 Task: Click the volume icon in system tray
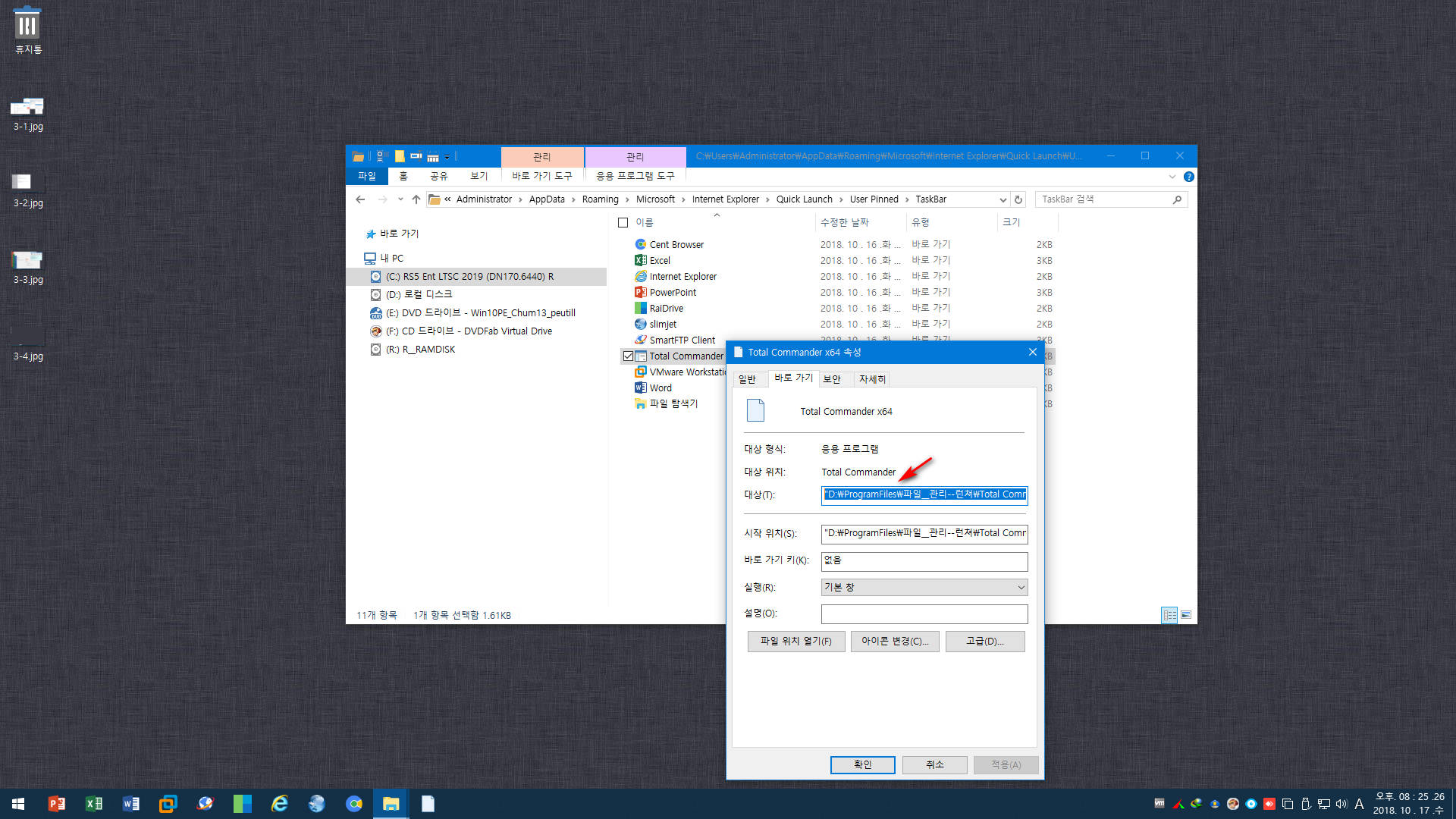coord(1341,804)
